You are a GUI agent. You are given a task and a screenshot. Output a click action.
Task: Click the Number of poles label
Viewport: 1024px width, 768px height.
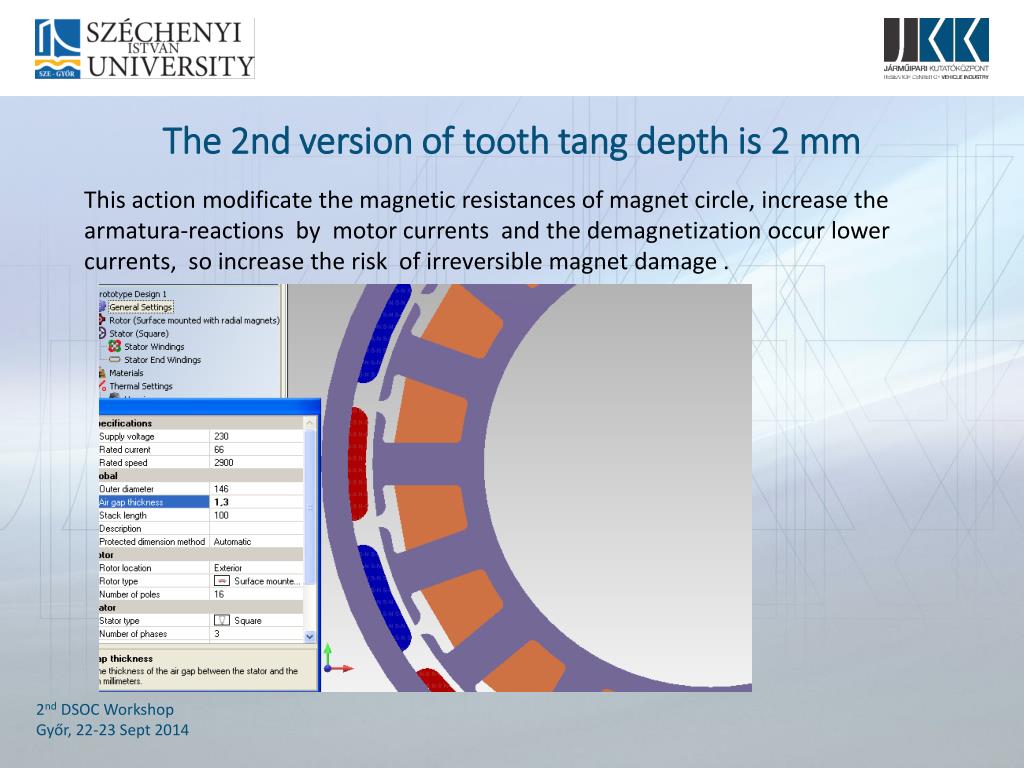(x=129, y=594)
